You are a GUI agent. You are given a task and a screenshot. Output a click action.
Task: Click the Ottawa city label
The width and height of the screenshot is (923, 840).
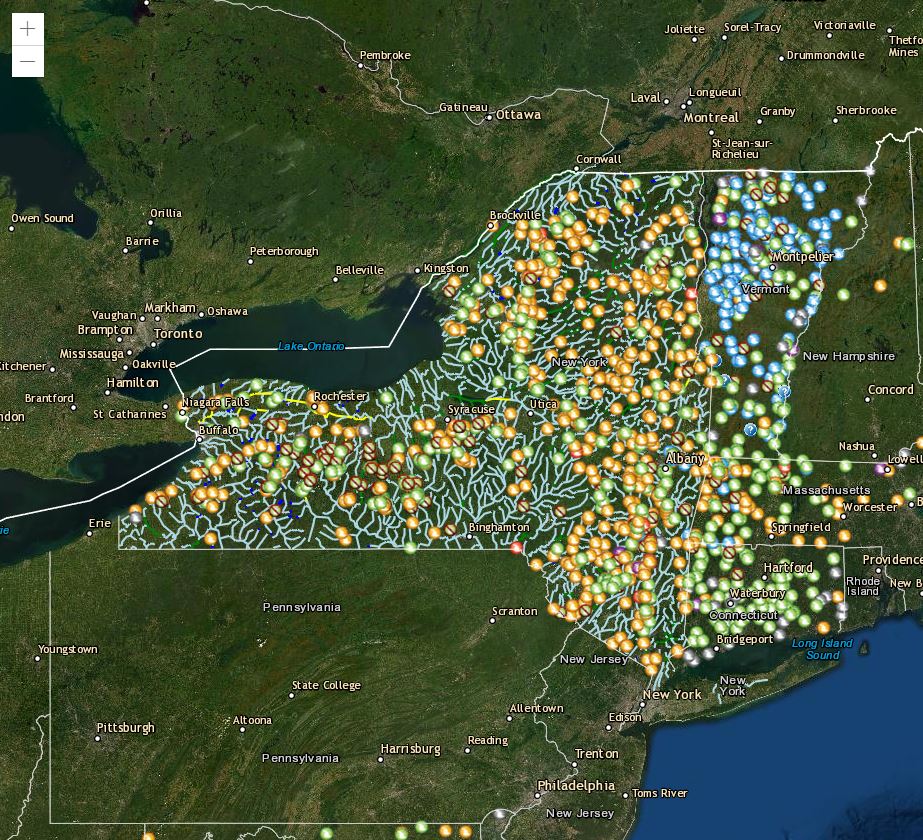(518, 115)
